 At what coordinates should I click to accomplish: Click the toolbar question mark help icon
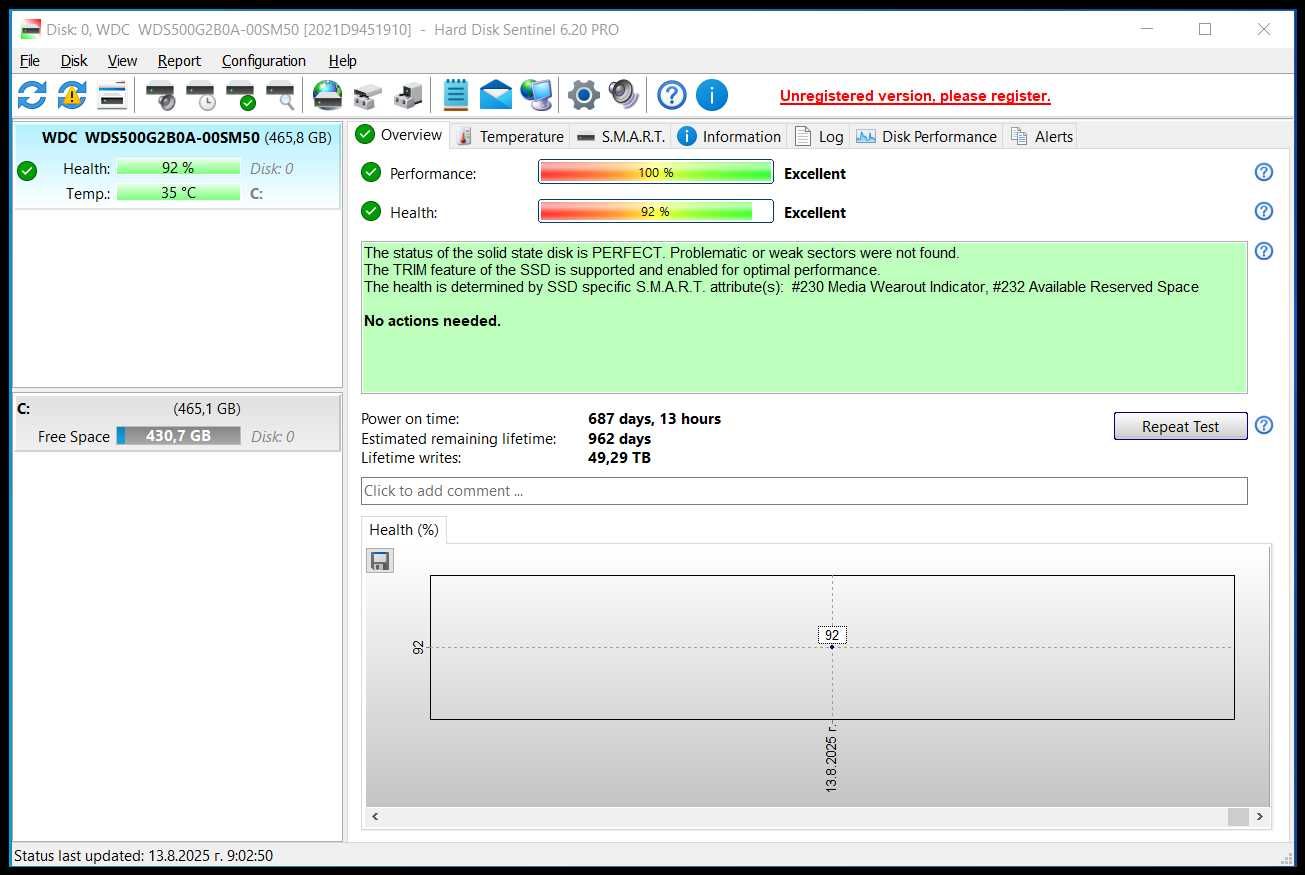pos(672,95)
